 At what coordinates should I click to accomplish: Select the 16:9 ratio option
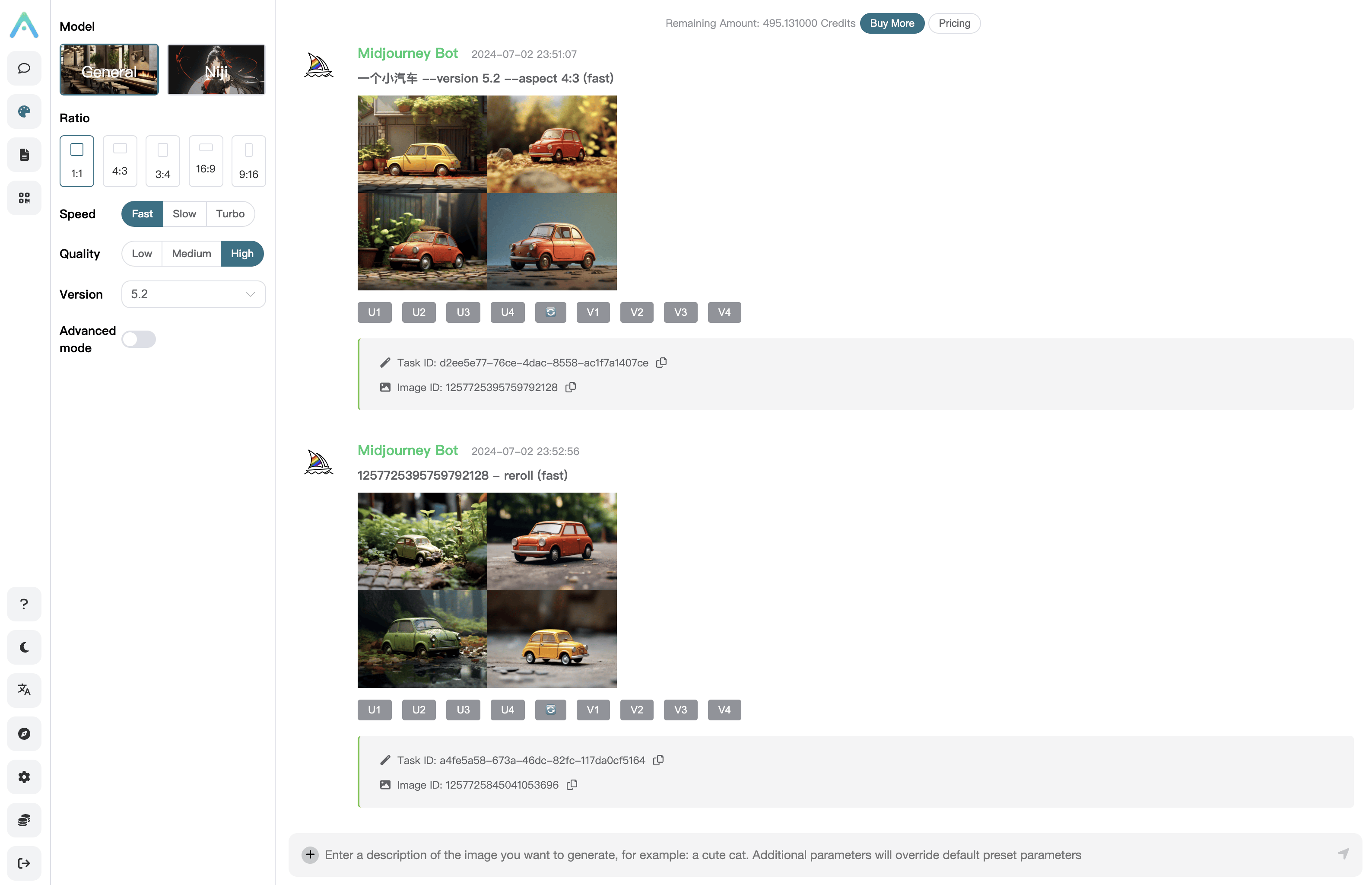(206, 161)
